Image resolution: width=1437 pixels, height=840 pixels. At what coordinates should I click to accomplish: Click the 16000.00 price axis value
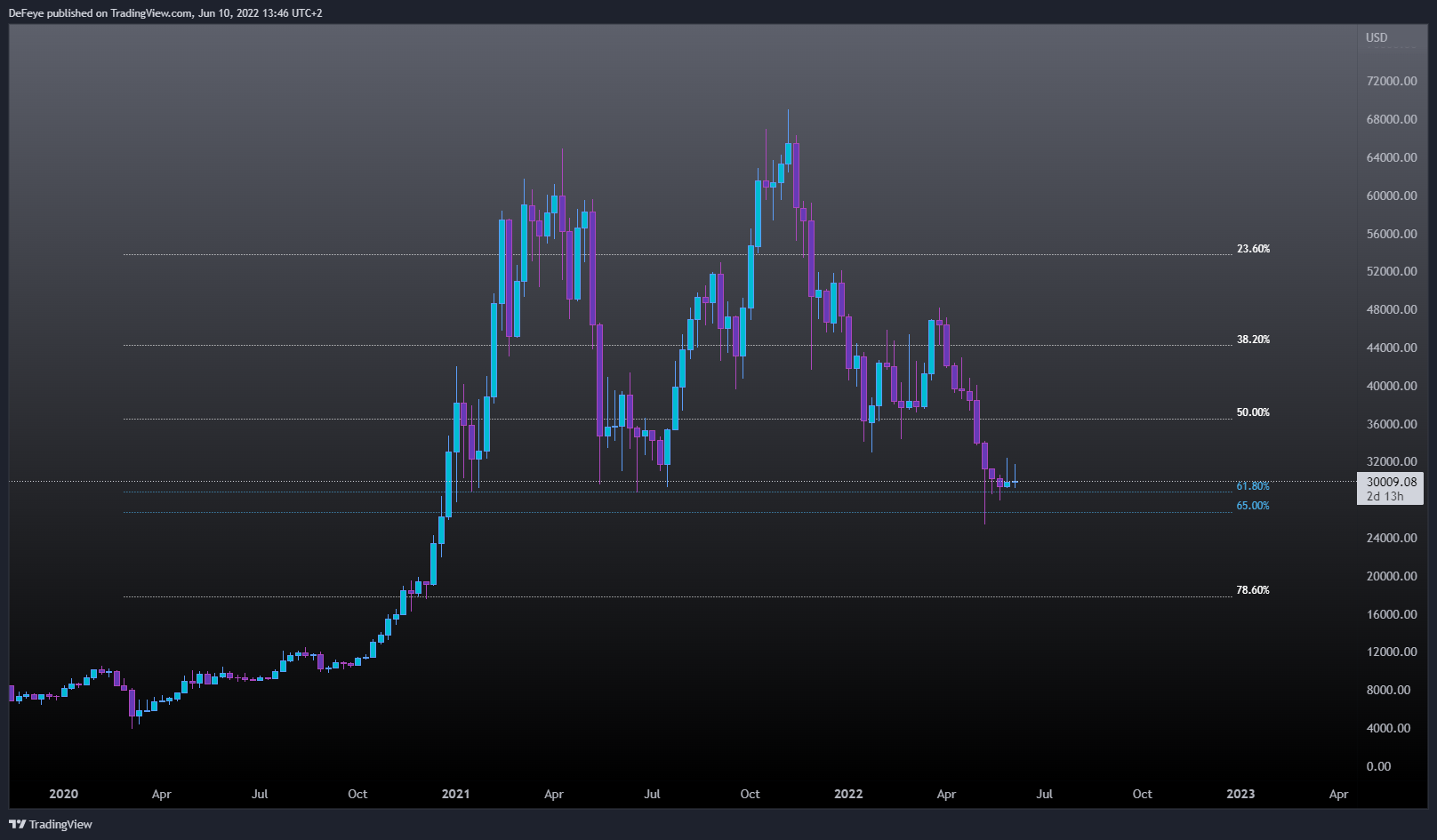[x=1392, y=614]
